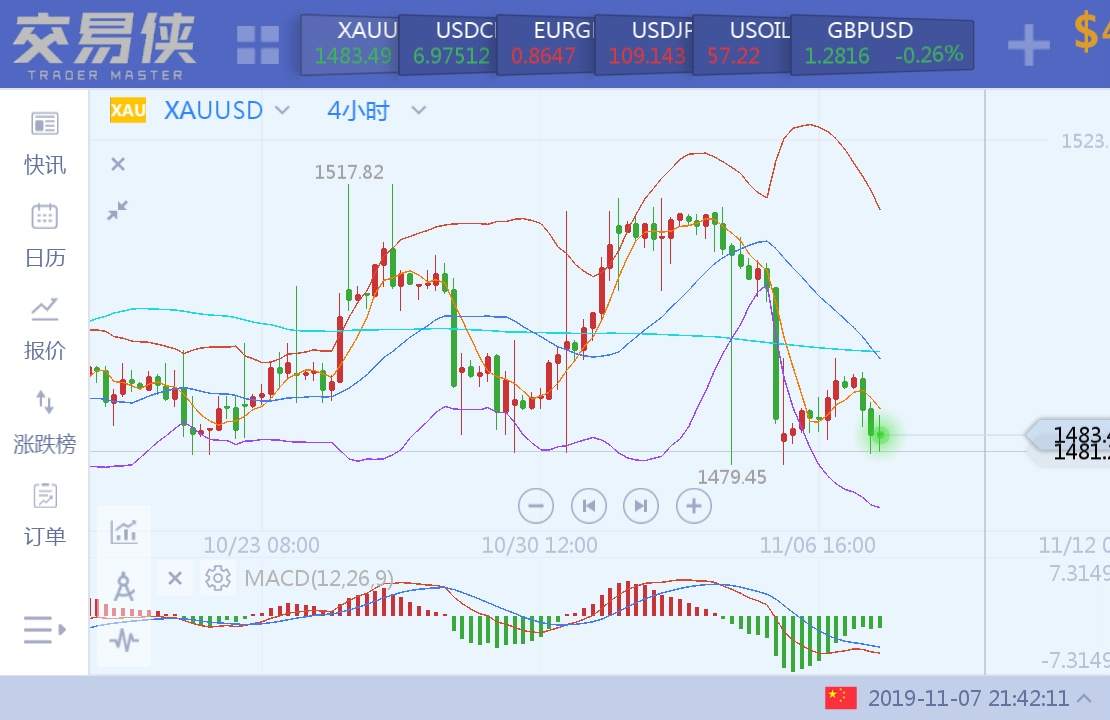The width and height of the screenshot is (1110, 720).
Task: Open MACD indicator settings gear
Action: click(x=217, y=577)
